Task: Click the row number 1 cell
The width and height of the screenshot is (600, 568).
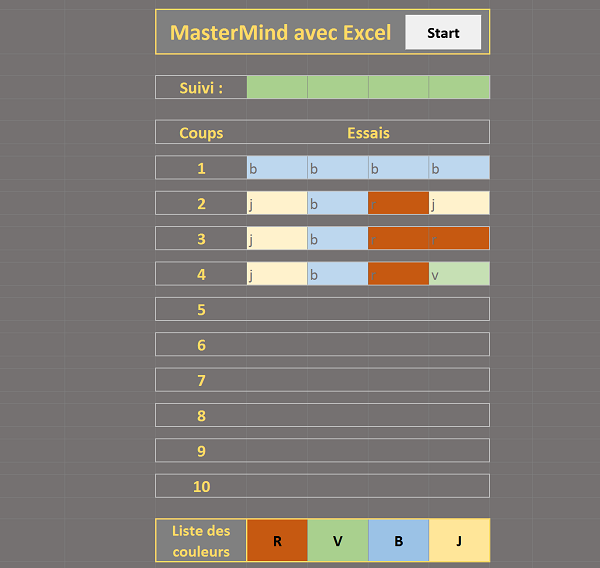Action: coord(201,168)
